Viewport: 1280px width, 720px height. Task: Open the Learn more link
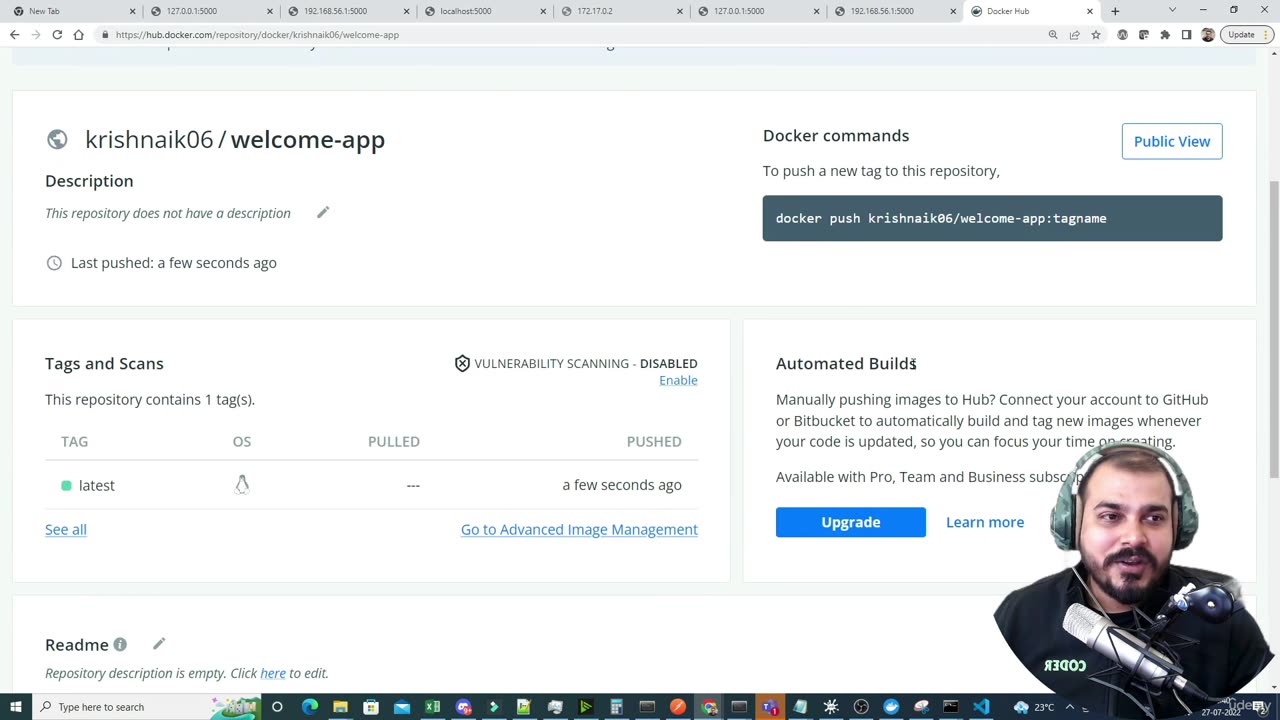(x=985, y=522)
